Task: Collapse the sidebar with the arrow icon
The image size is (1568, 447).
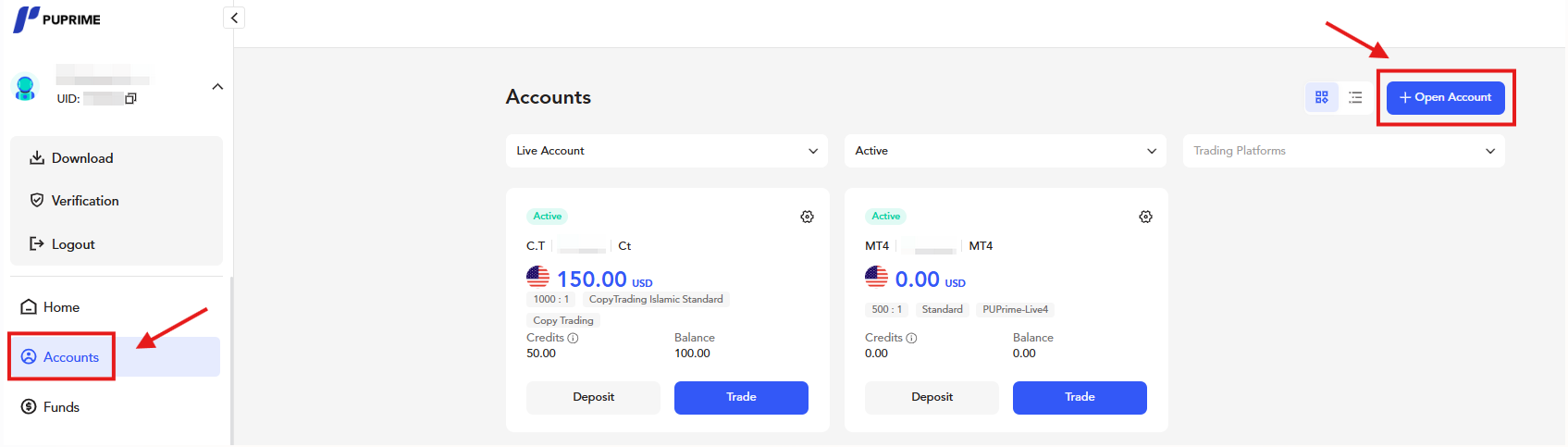Action: click(234, 18)
